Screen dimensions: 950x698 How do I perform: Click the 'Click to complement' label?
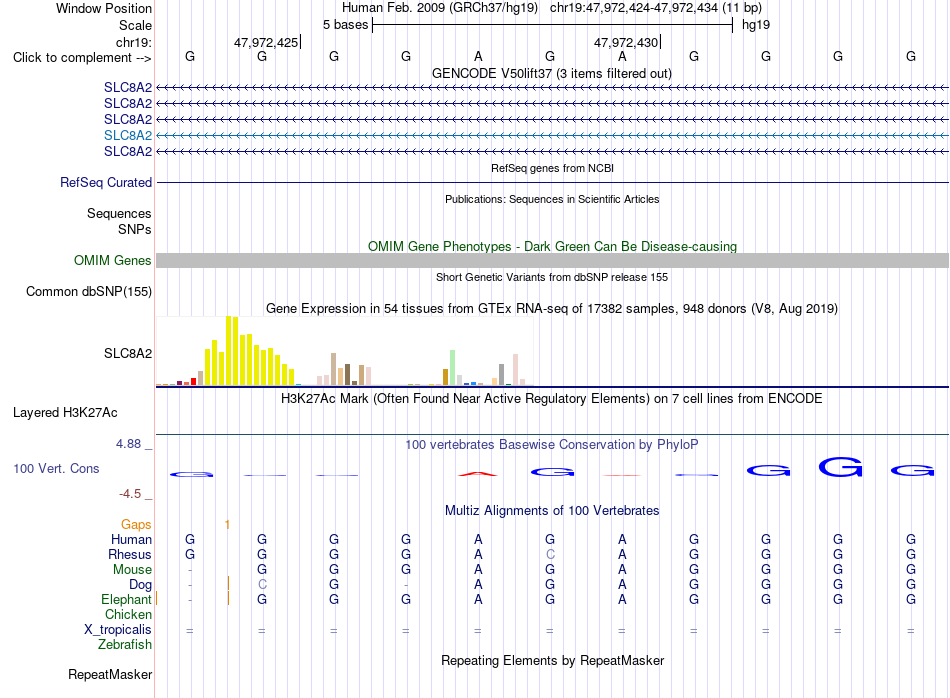[x=82, y=58]
